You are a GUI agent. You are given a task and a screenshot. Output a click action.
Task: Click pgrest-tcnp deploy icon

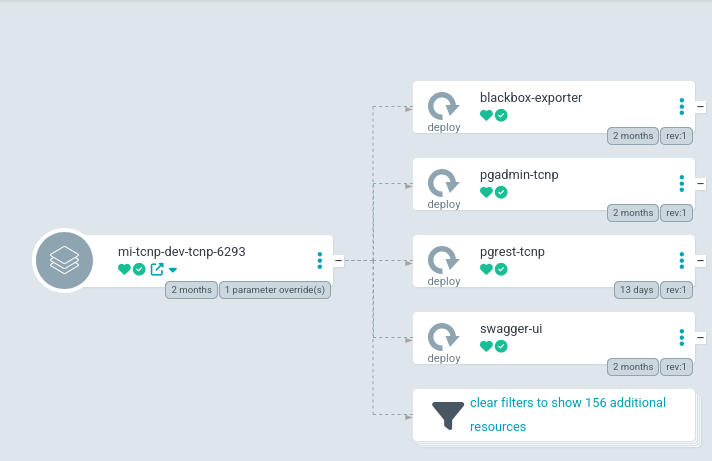click(x=443, y=260)
